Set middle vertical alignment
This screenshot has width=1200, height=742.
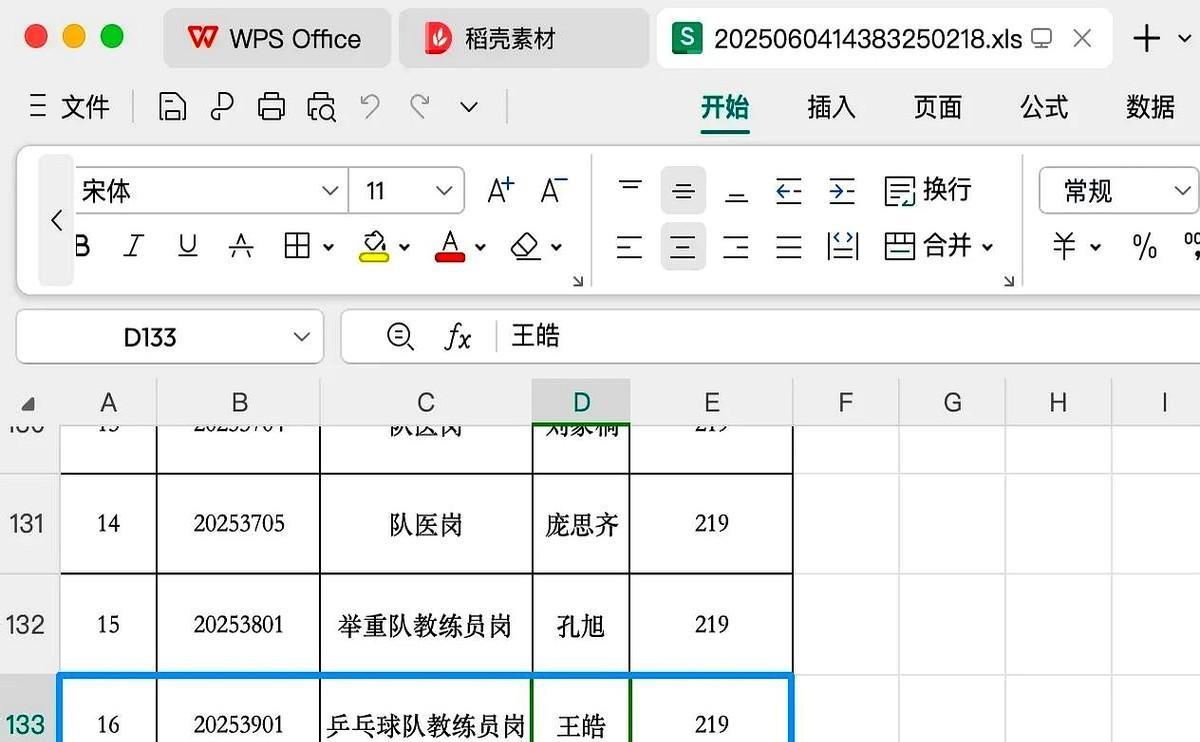[683, 190]
